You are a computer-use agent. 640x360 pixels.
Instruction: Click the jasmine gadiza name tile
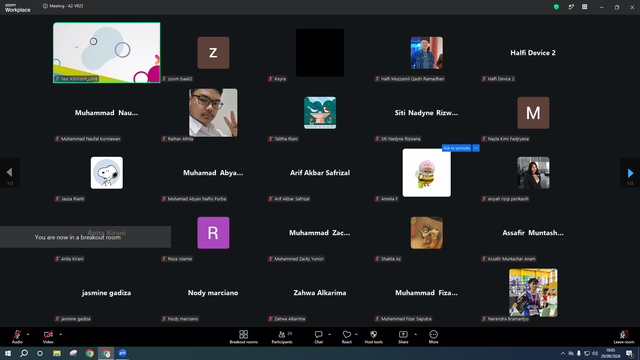coord(106,293)
